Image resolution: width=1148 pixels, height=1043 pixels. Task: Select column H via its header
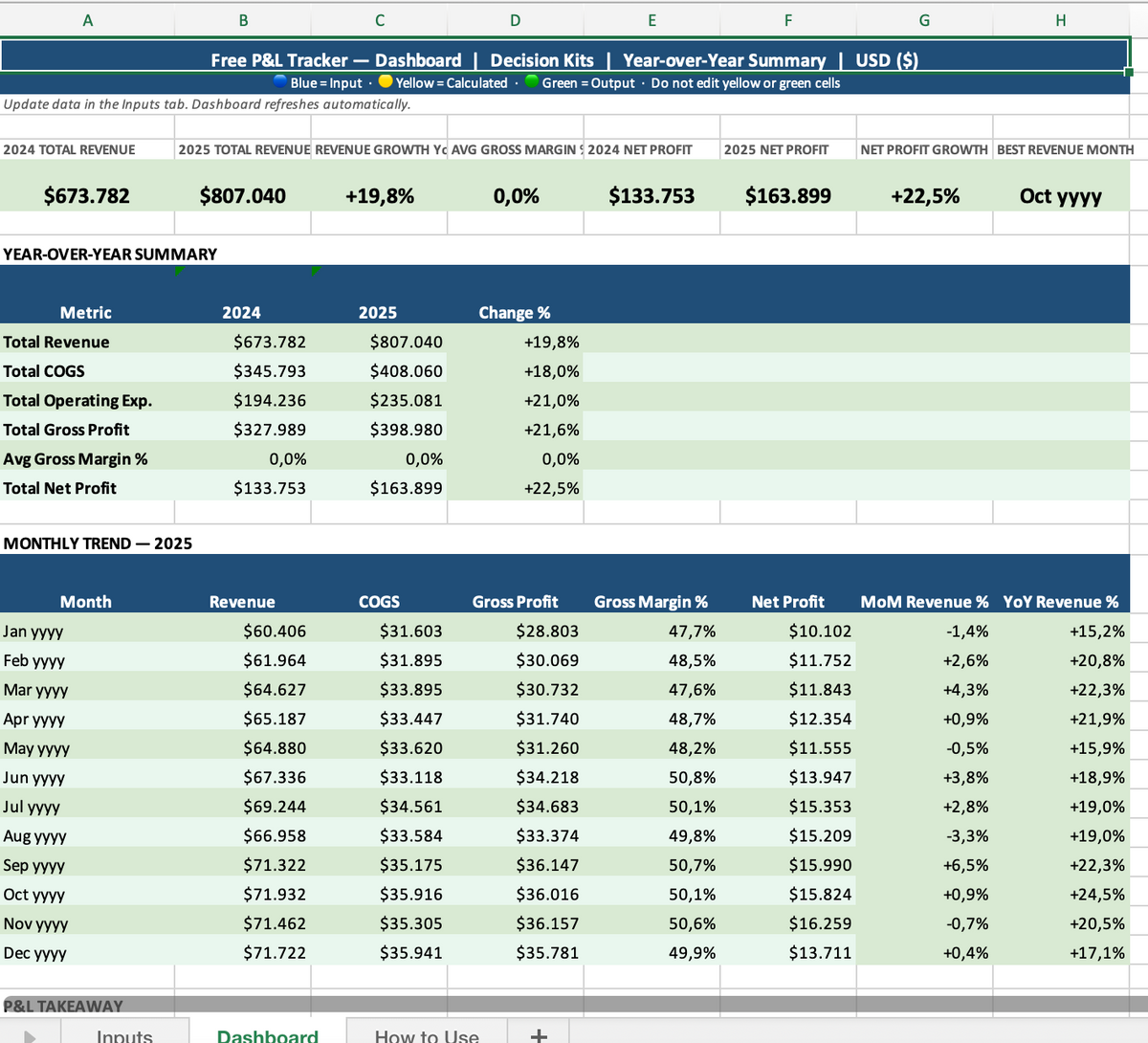tap(1061, 20)
